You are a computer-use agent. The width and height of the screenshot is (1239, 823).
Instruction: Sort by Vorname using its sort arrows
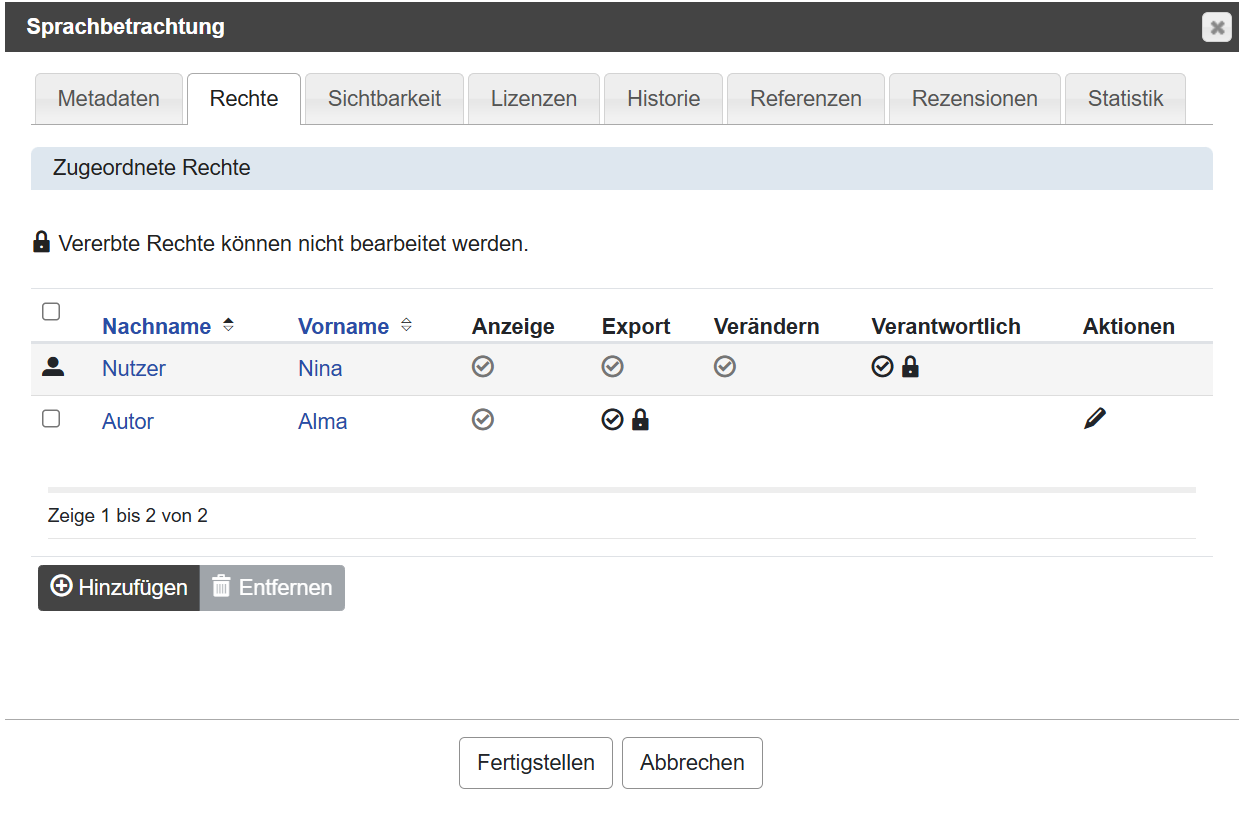(406, 325)
